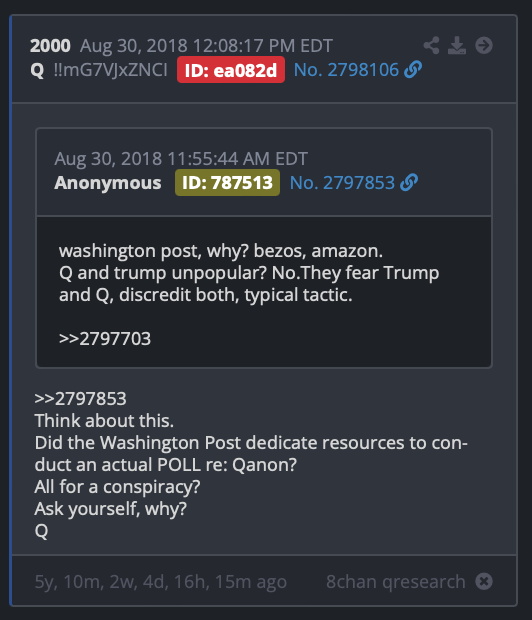
Task: Click the tripcode !!mG7VJxZNCI
Action: (x=110, y=70)
